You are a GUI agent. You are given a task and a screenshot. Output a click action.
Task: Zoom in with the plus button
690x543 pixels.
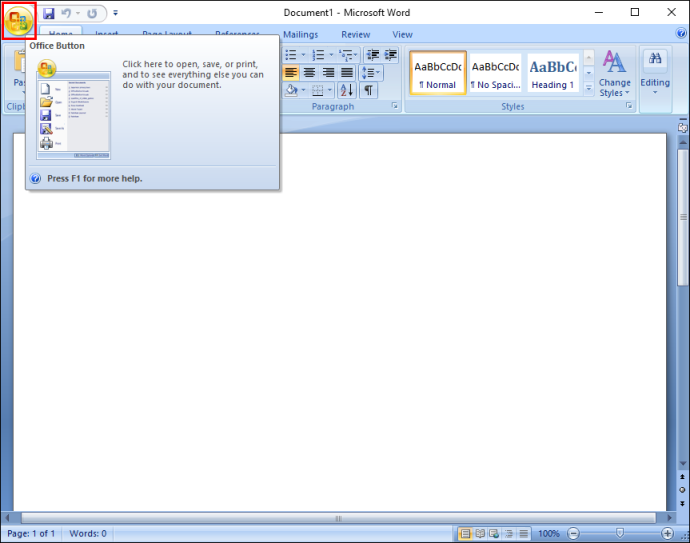667,534
